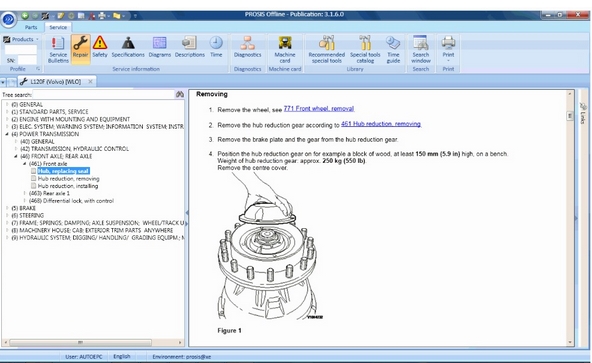Image resolution: width=592 pixels, height=363 pixels.
Task: Click the yellow folder icon in quick access toolbar
Action: (x=117, y=16)
